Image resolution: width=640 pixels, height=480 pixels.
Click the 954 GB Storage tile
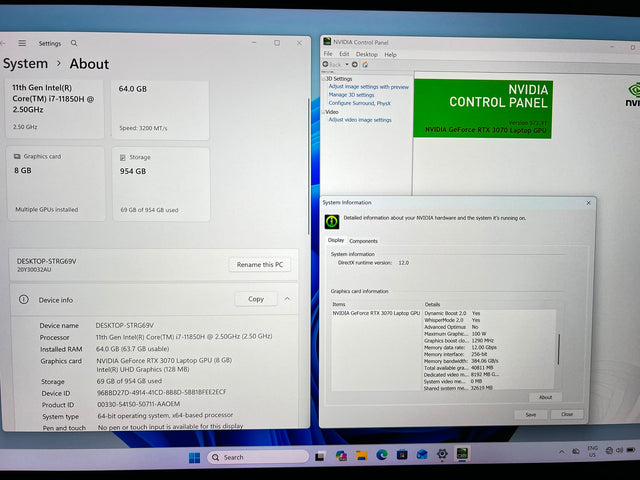[x=161, y=184]
